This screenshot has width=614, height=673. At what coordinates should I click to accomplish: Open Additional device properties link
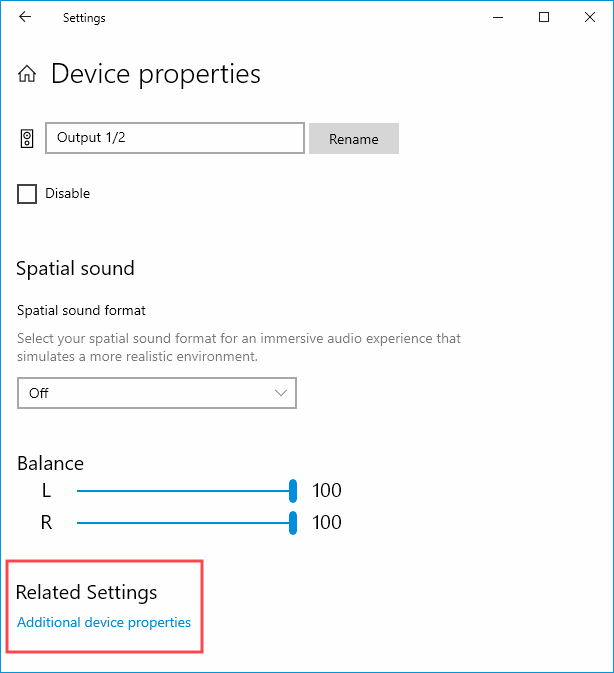(x=104, y=622)
